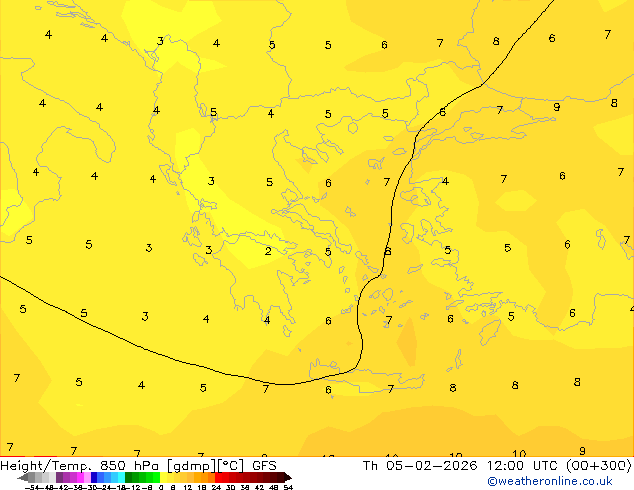
Task: Click the '(00+300)' forecast offset text
Action: (x=600, y=466)
